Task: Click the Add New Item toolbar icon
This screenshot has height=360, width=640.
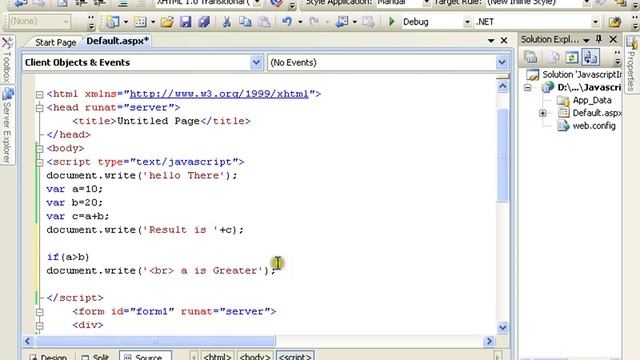Action: pyautogui.click(x=140, y=22)
